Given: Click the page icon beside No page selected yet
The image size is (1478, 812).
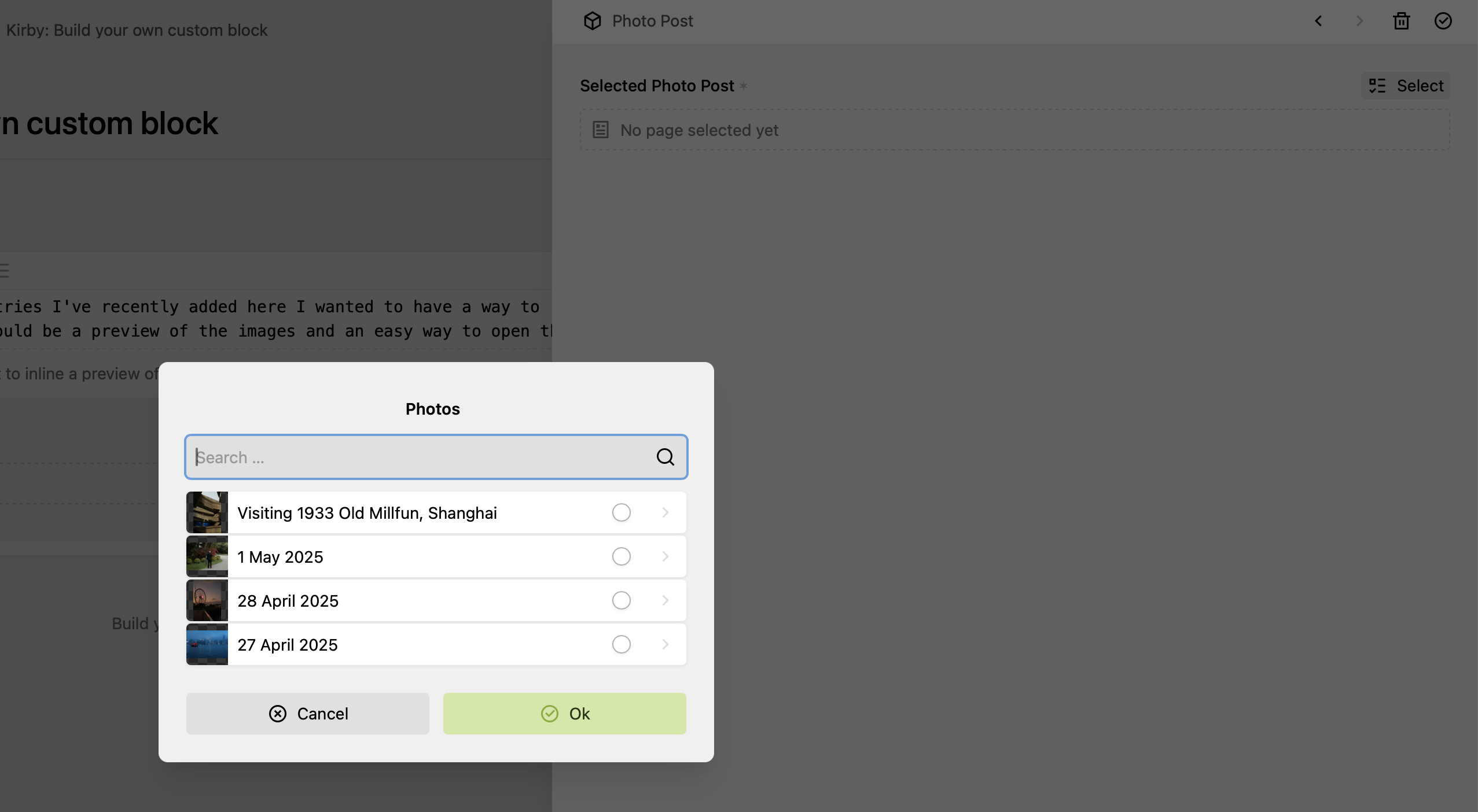Looking at the screenshot, I should [600, 130].
